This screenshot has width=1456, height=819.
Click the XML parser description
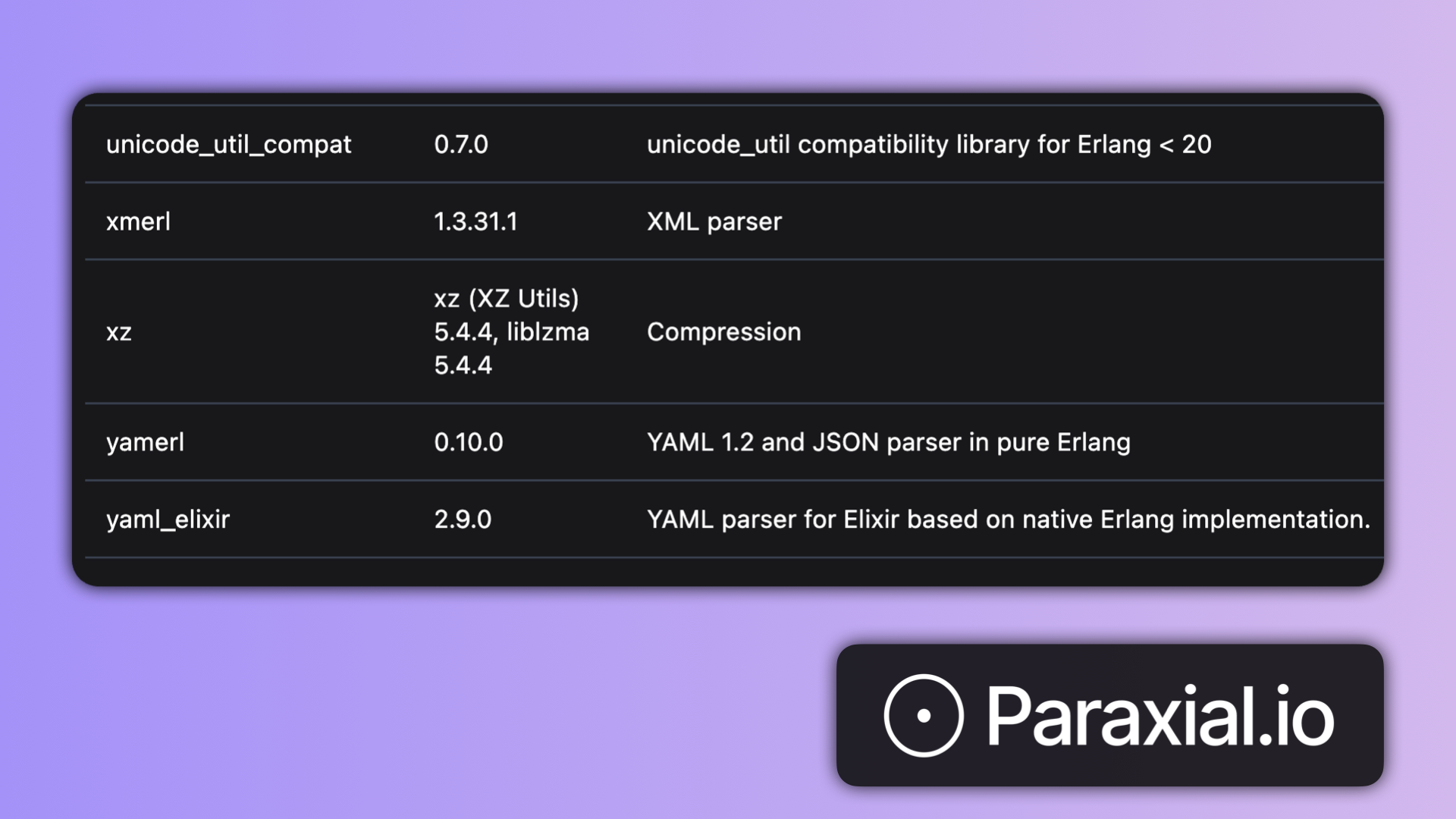click(x=714, y=221)
